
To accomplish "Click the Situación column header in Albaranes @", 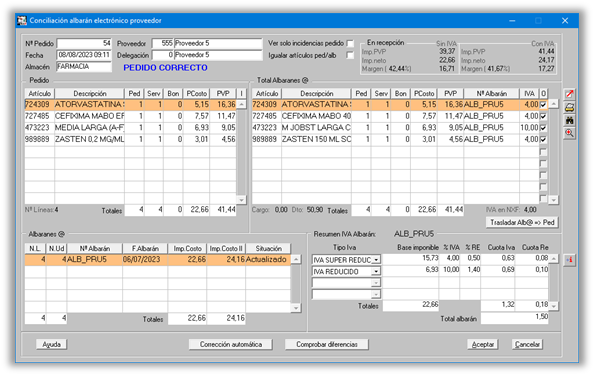I will pyautogui.click(x=268, y=249).
